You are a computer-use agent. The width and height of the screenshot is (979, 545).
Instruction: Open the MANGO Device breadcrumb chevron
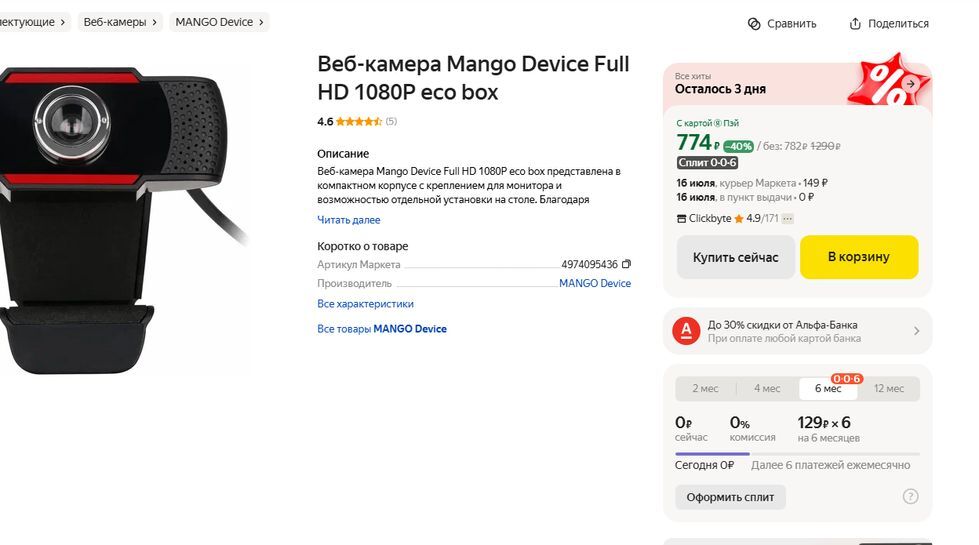coord(262,22)
